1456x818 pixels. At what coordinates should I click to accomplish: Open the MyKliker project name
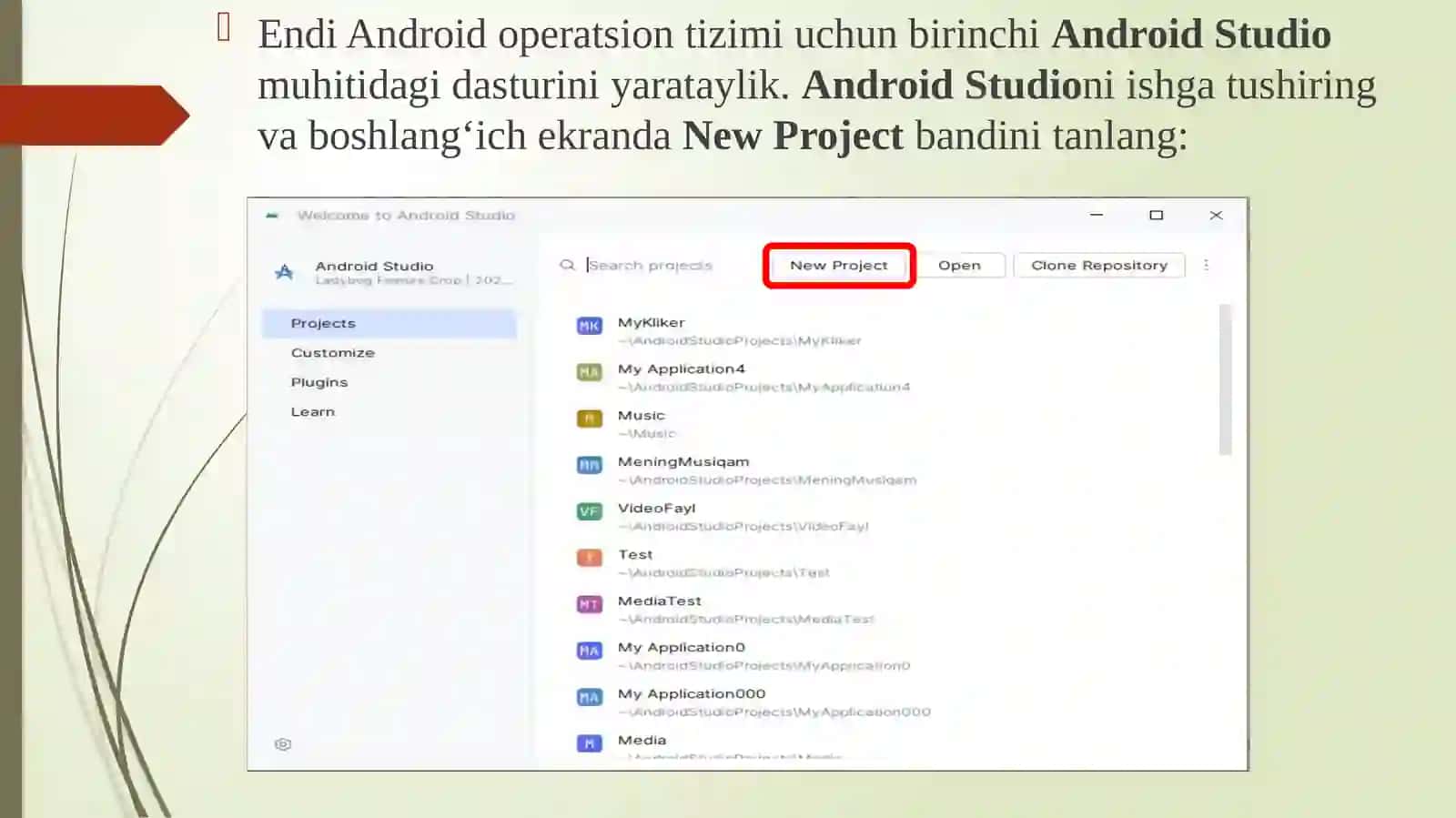651,322
